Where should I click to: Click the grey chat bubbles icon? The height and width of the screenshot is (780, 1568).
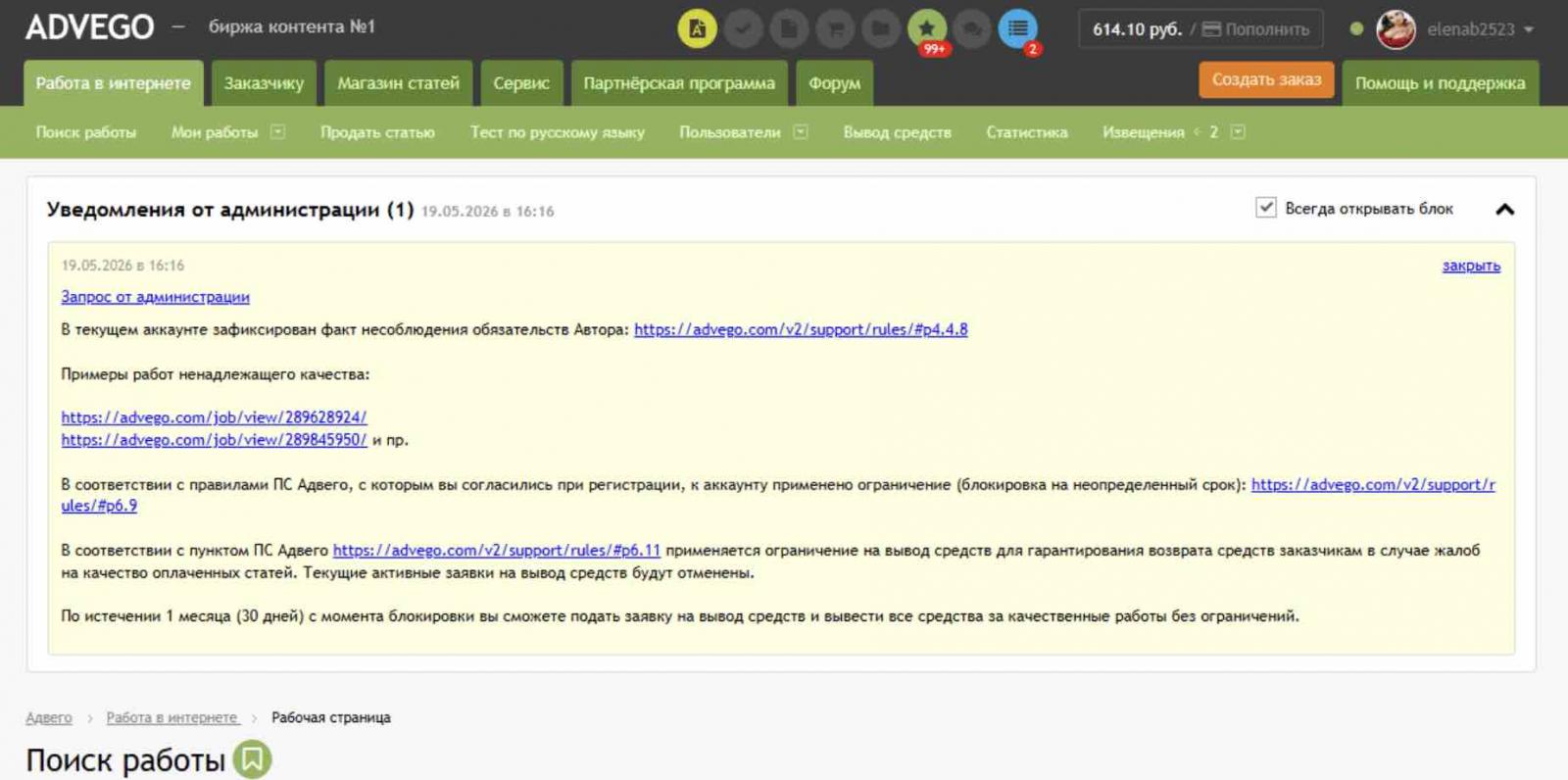point(972,28)
